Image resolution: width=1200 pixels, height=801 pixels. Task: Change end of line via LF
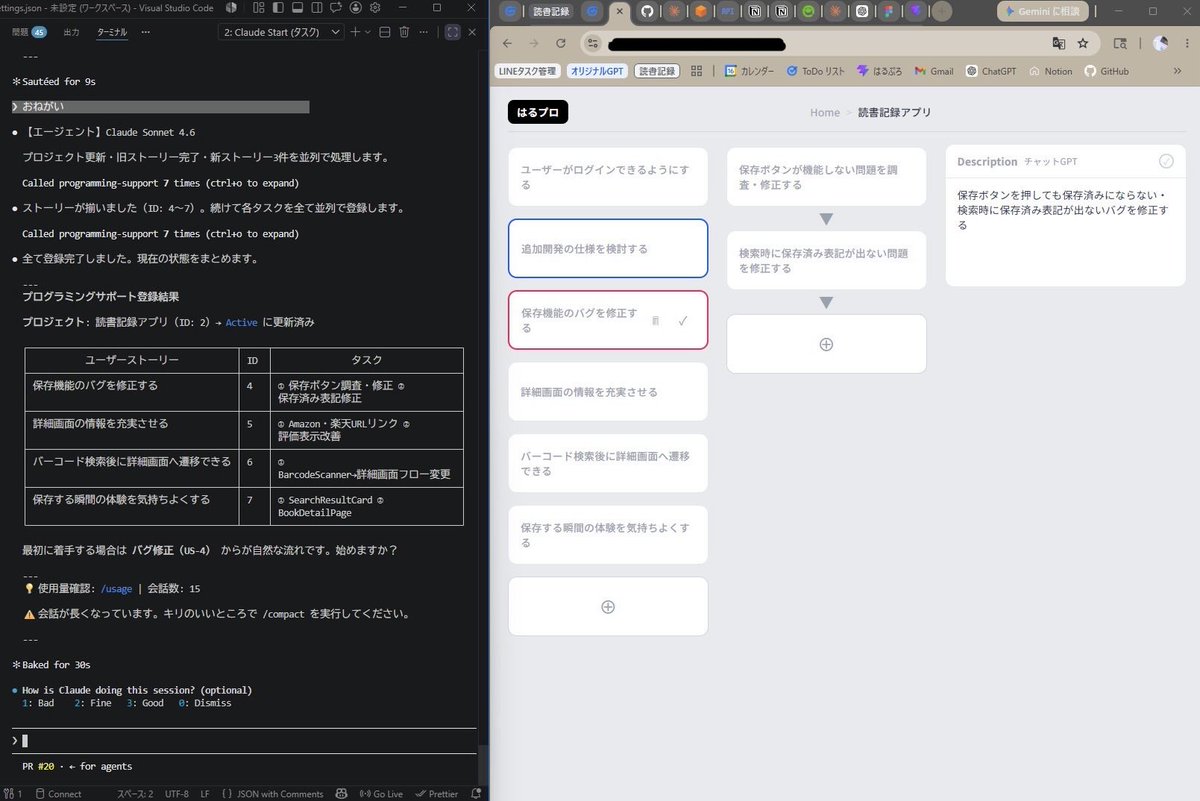tap(204, 794)
